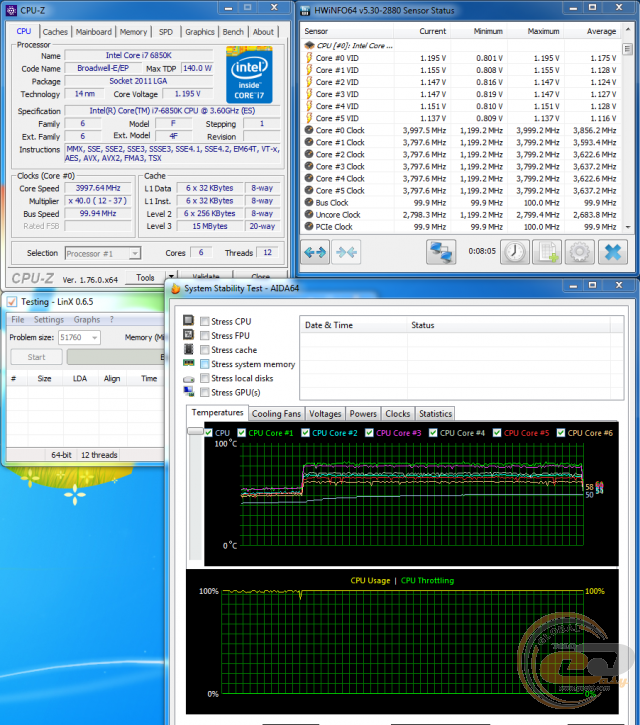Click the Tools button in CPU-Z
Viewport: 640px width, 725px height.
[x=145, y=277]
